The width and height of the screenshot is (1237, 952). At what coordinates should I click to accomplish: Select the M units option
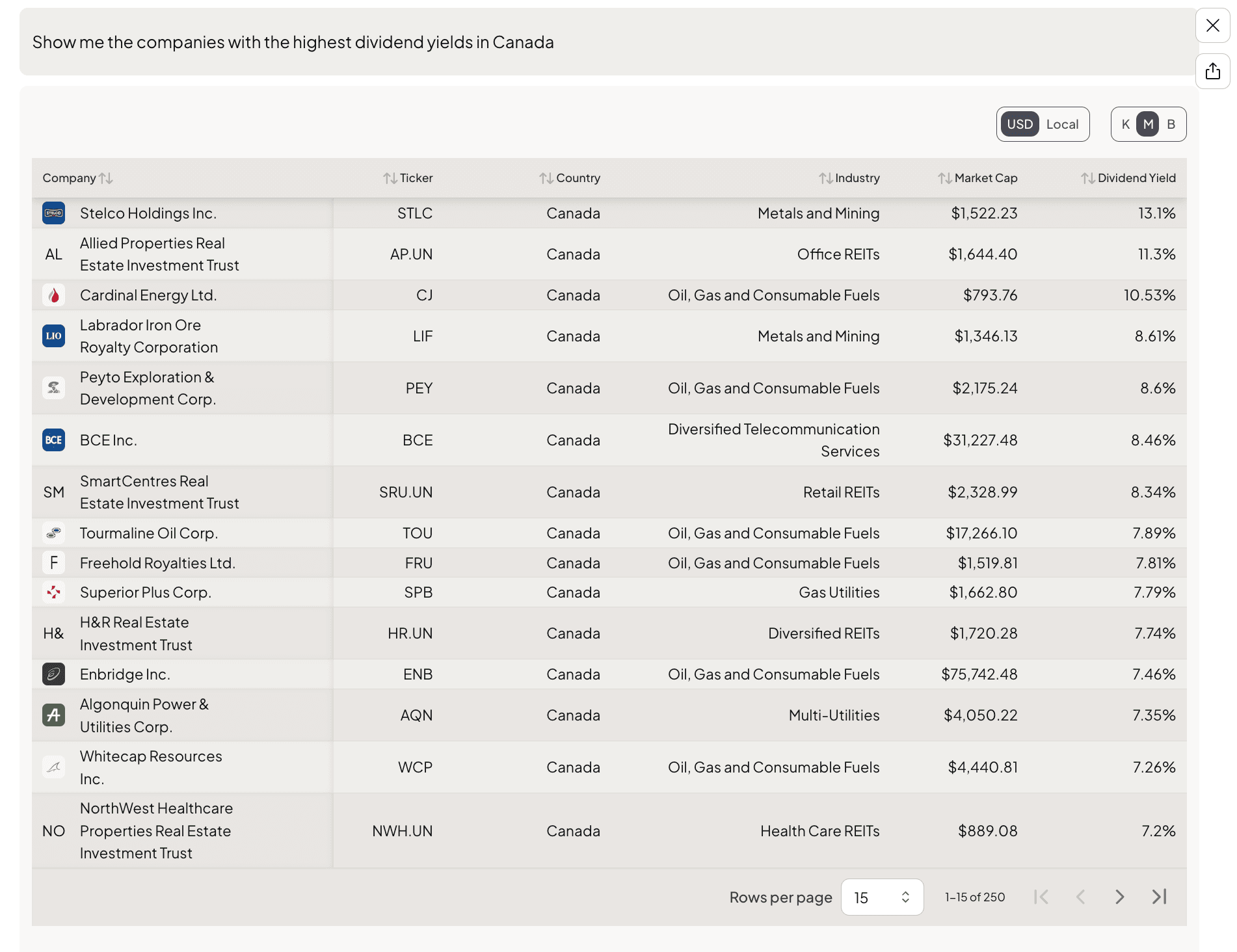[1148, 124]
